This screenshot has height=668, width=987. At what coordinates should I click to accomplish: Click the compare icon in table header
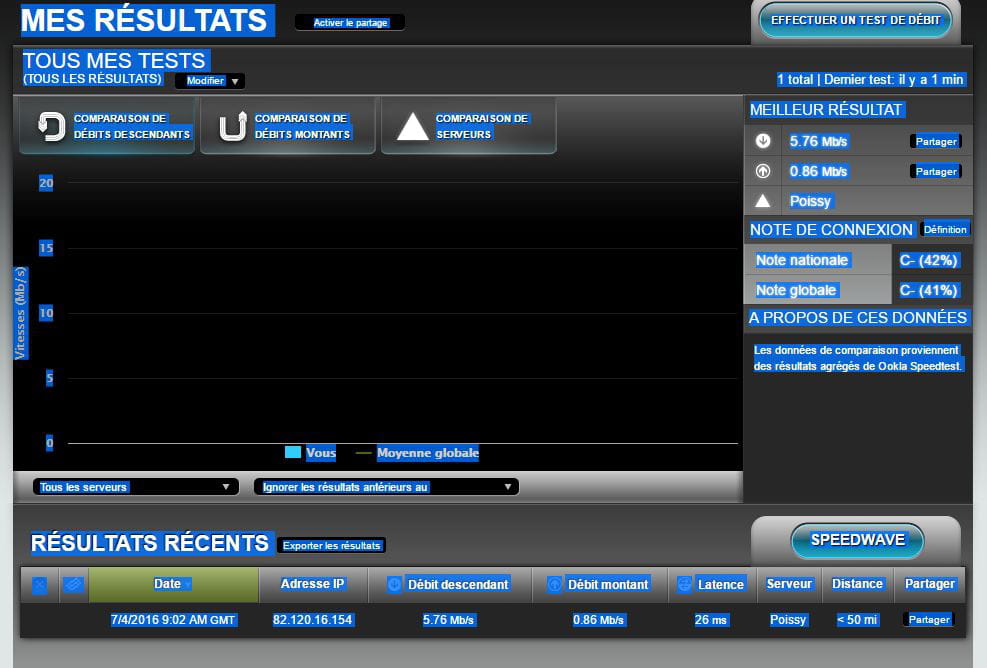[x=74, y=585]
